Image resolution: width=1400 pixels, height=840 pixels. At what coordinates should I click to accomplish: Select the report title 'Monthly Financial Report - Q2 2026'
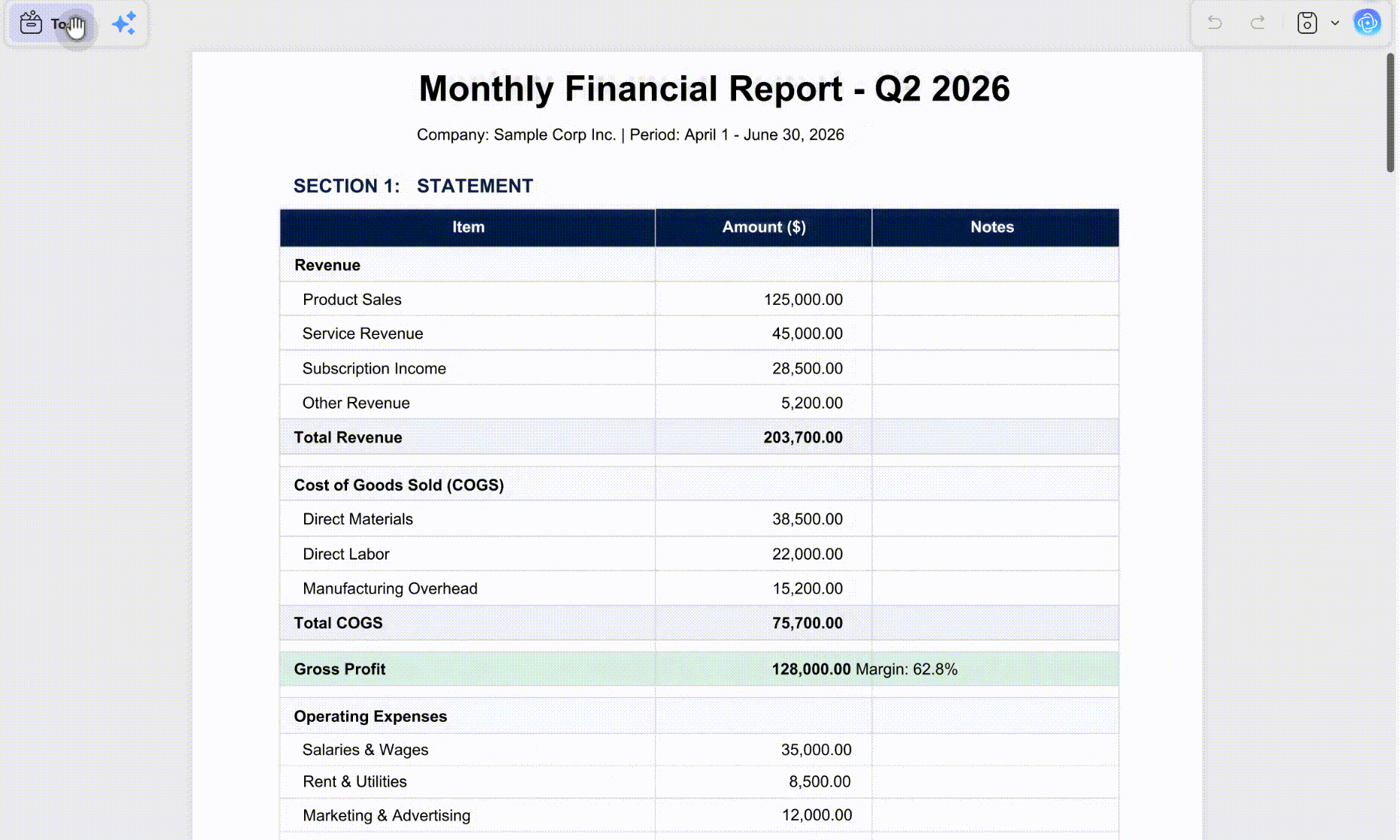pyautogui.click(x=714, y=89)
